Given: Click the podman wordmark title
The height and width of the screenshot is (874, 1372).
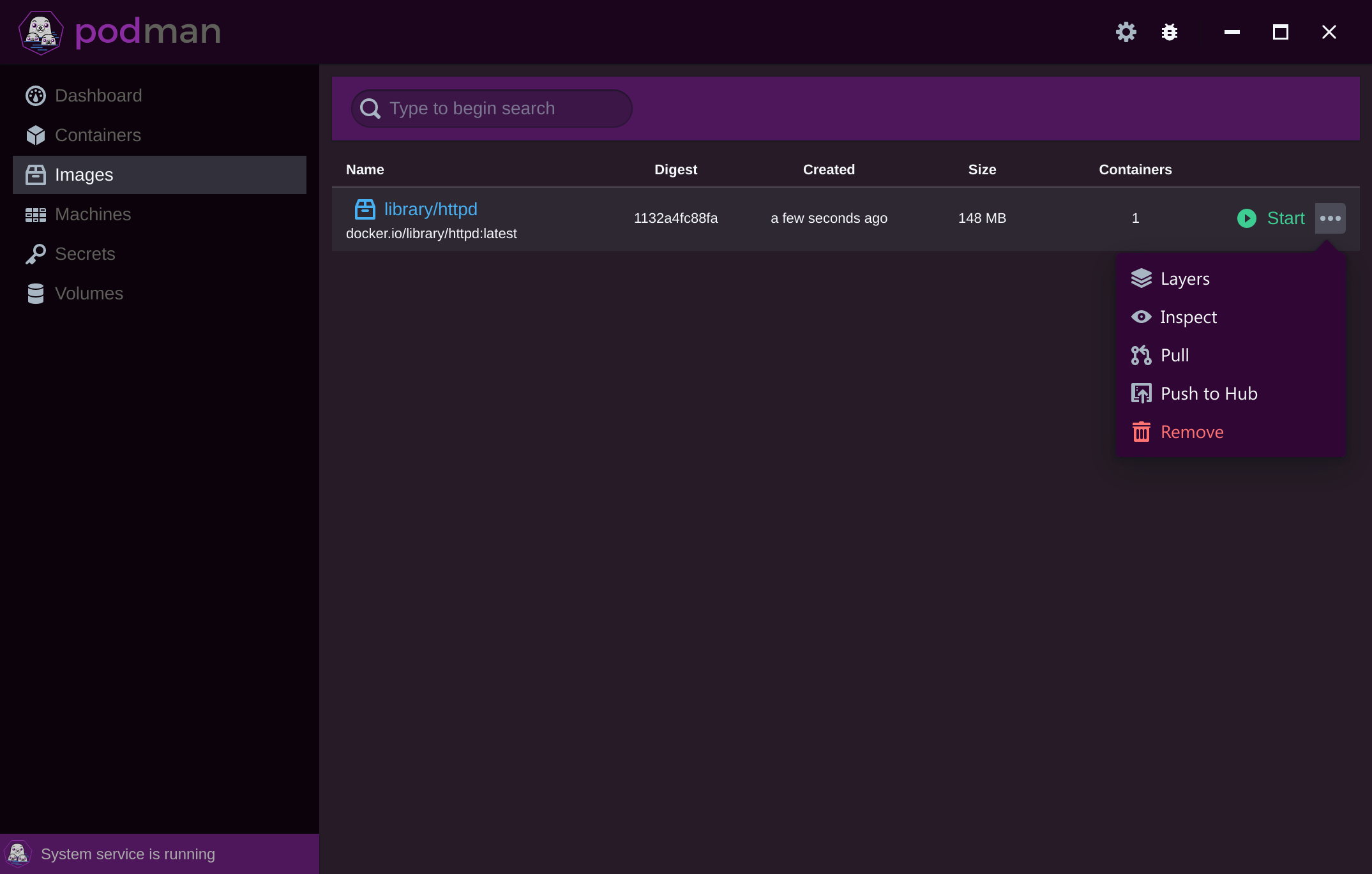Looking at the screenshot, I should (148, 32).
